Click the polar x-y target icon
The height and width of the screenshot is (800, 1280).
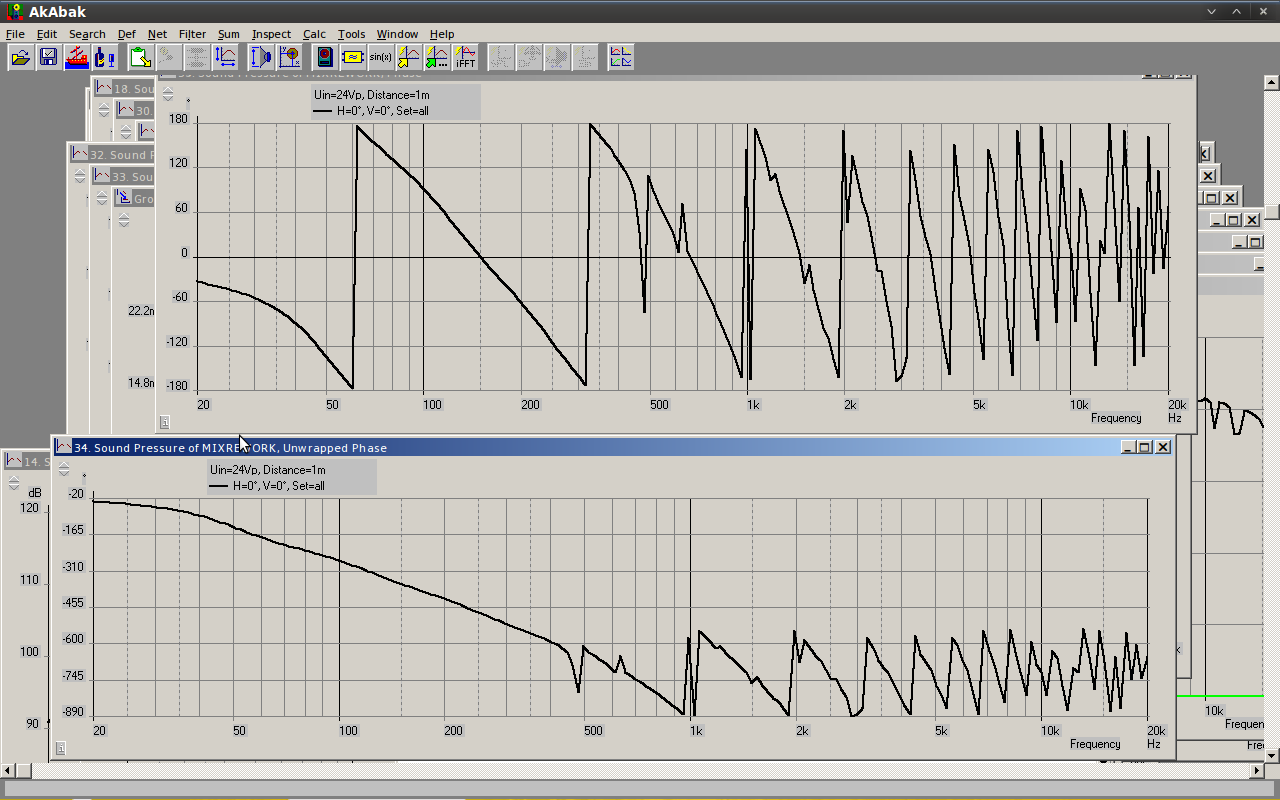[x=289, y=57]
